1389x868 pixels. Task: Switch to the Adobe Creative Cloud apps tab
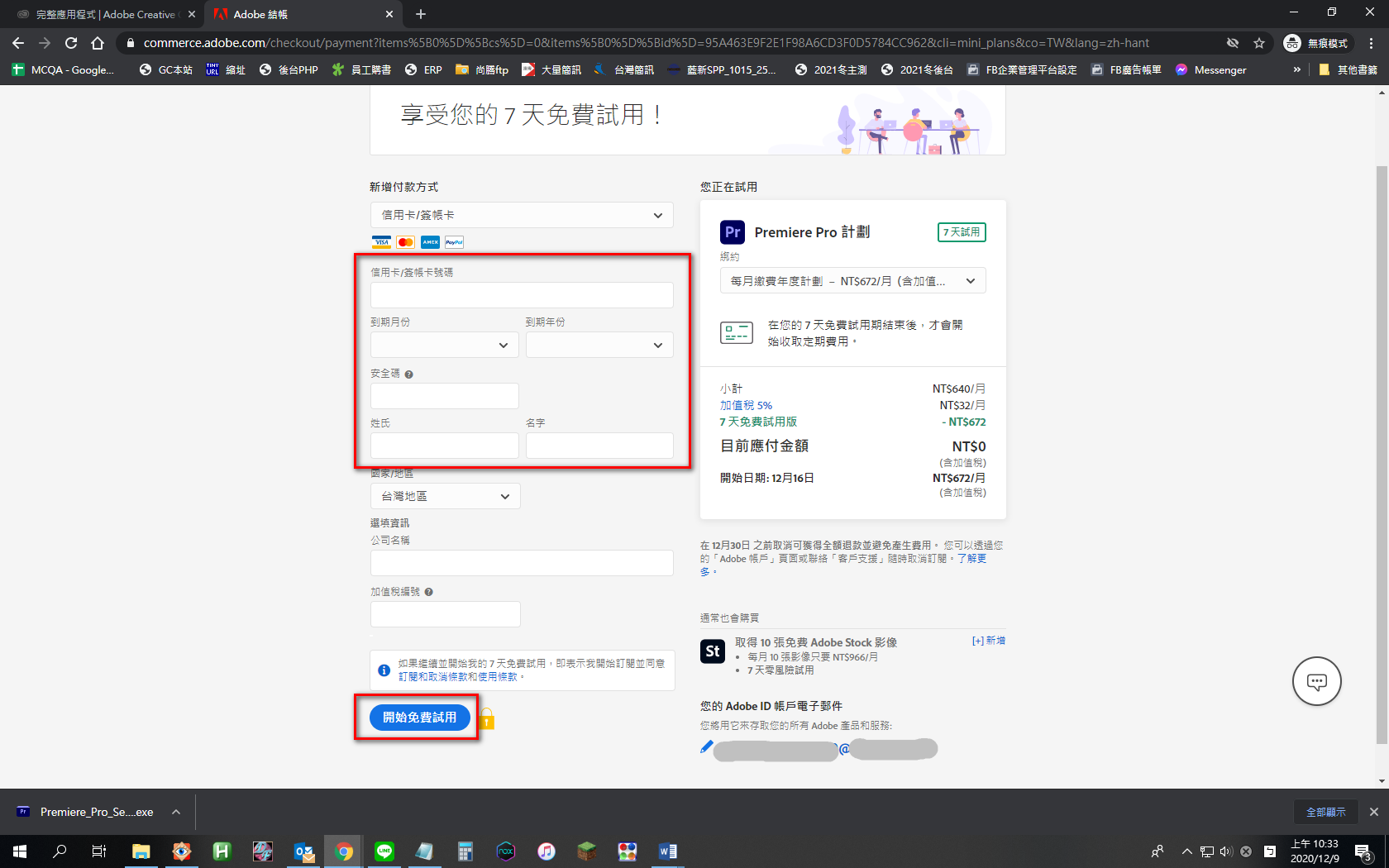pos(106,14)
